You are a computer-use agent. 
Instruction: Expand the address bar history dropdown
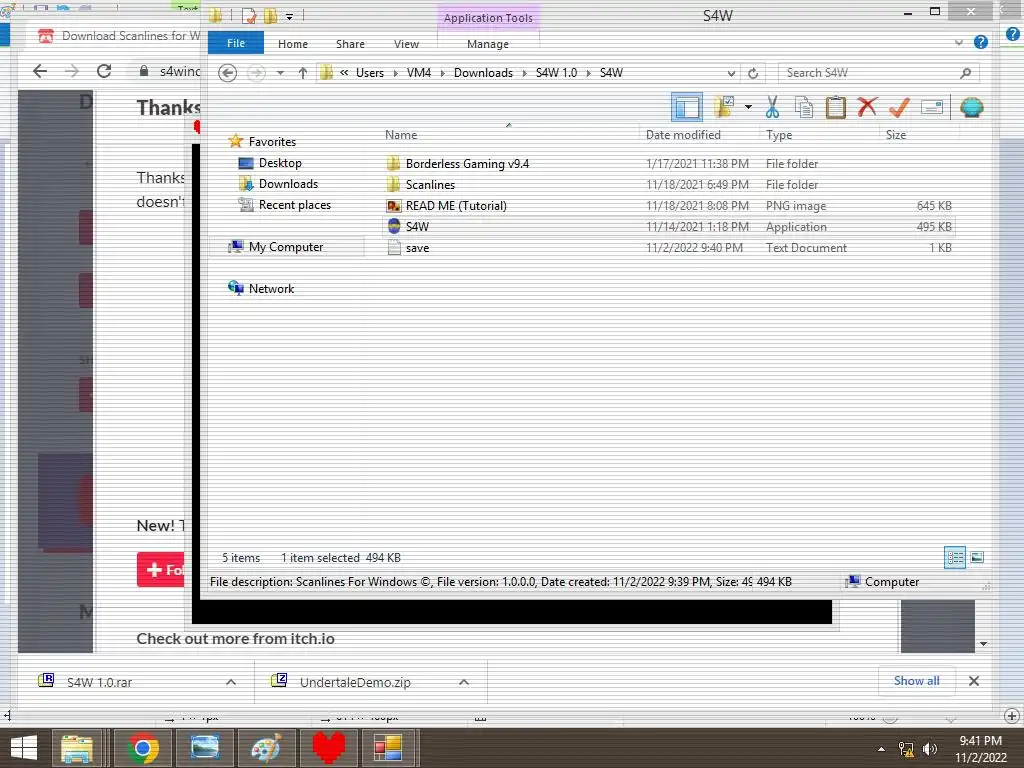point(731,73)
